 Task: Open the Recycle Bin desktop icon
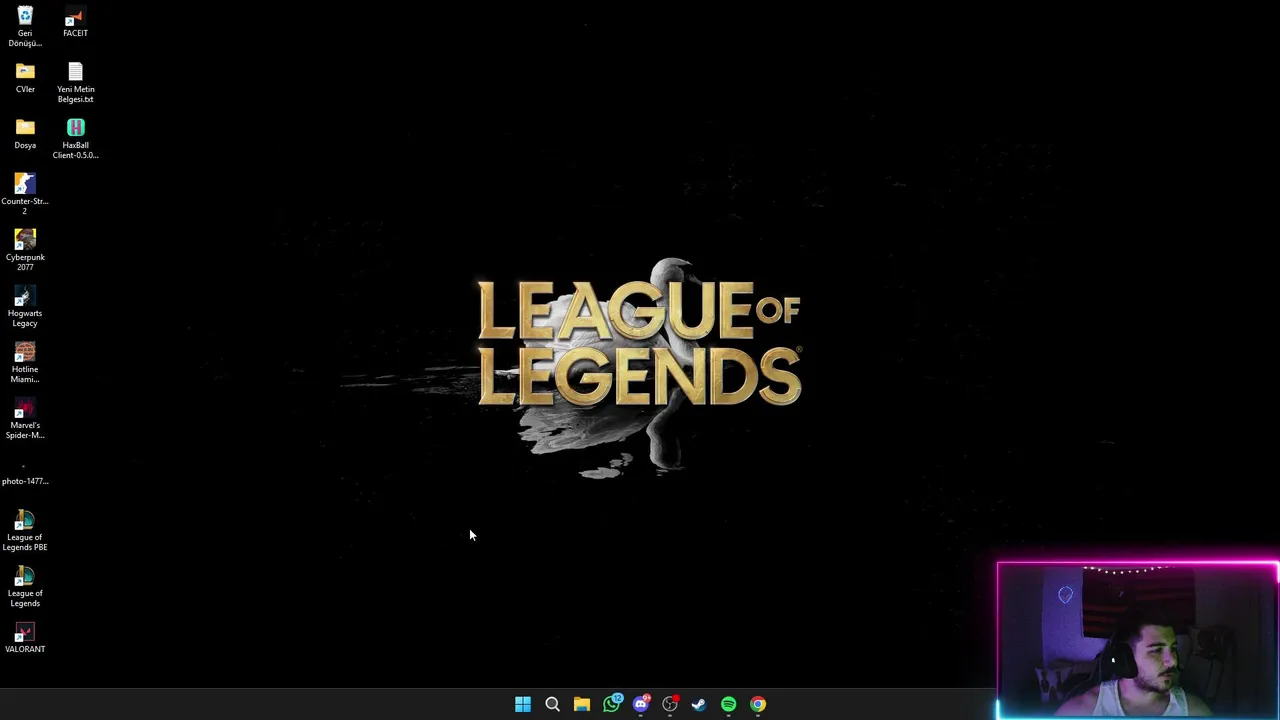coord(25,25)
